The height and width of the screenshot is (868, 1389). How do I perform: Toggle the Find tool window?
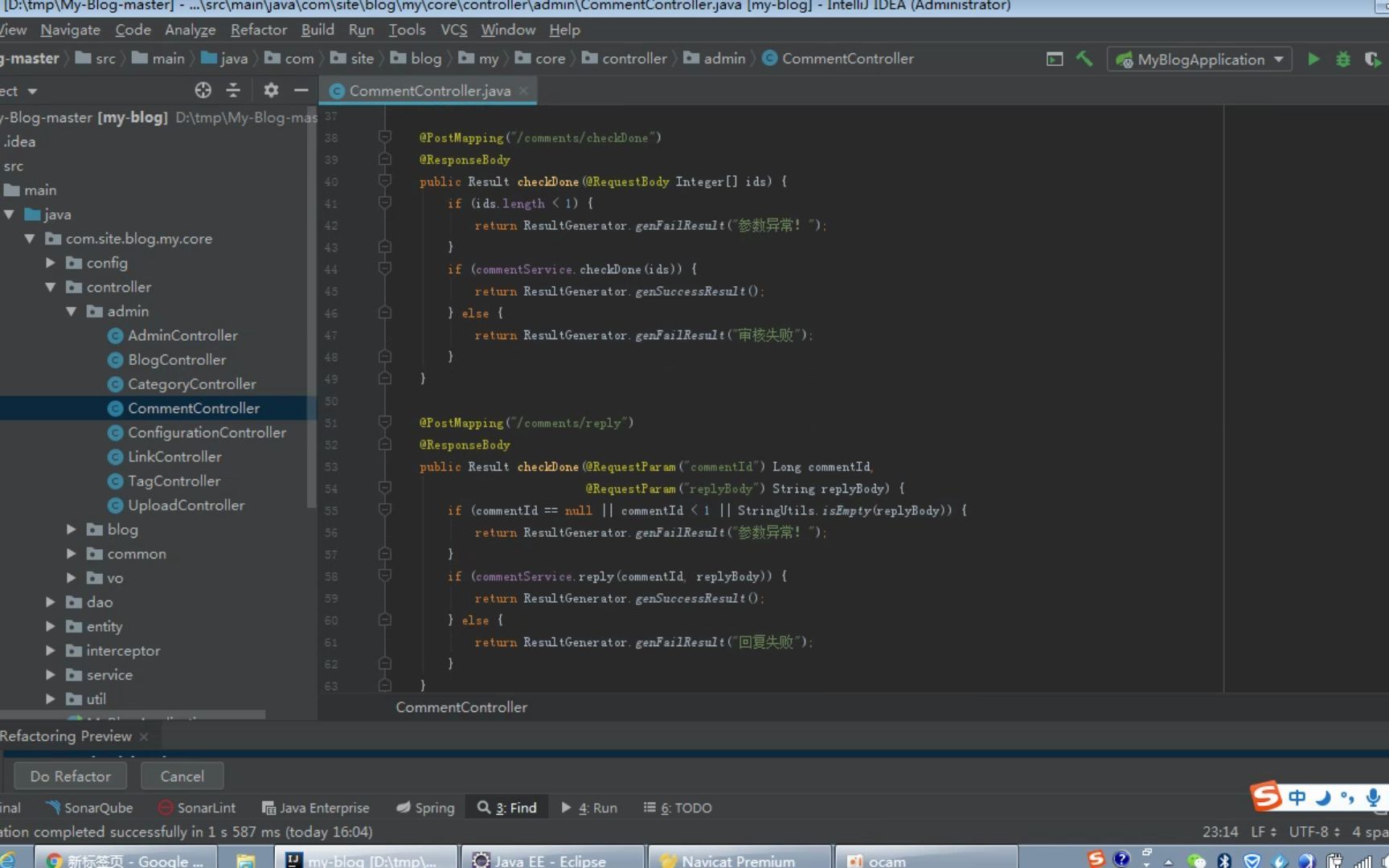506,808
